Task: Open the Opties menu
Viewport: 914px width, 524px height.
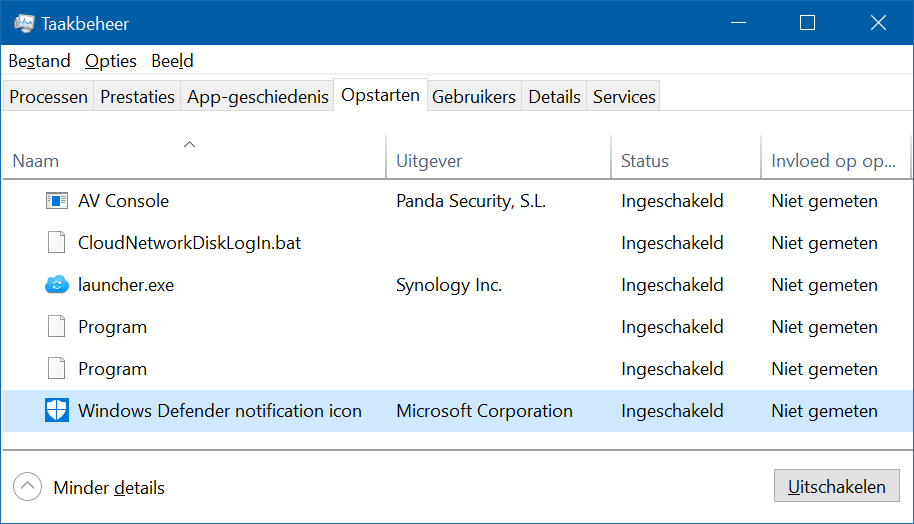Action: (111, 61)
